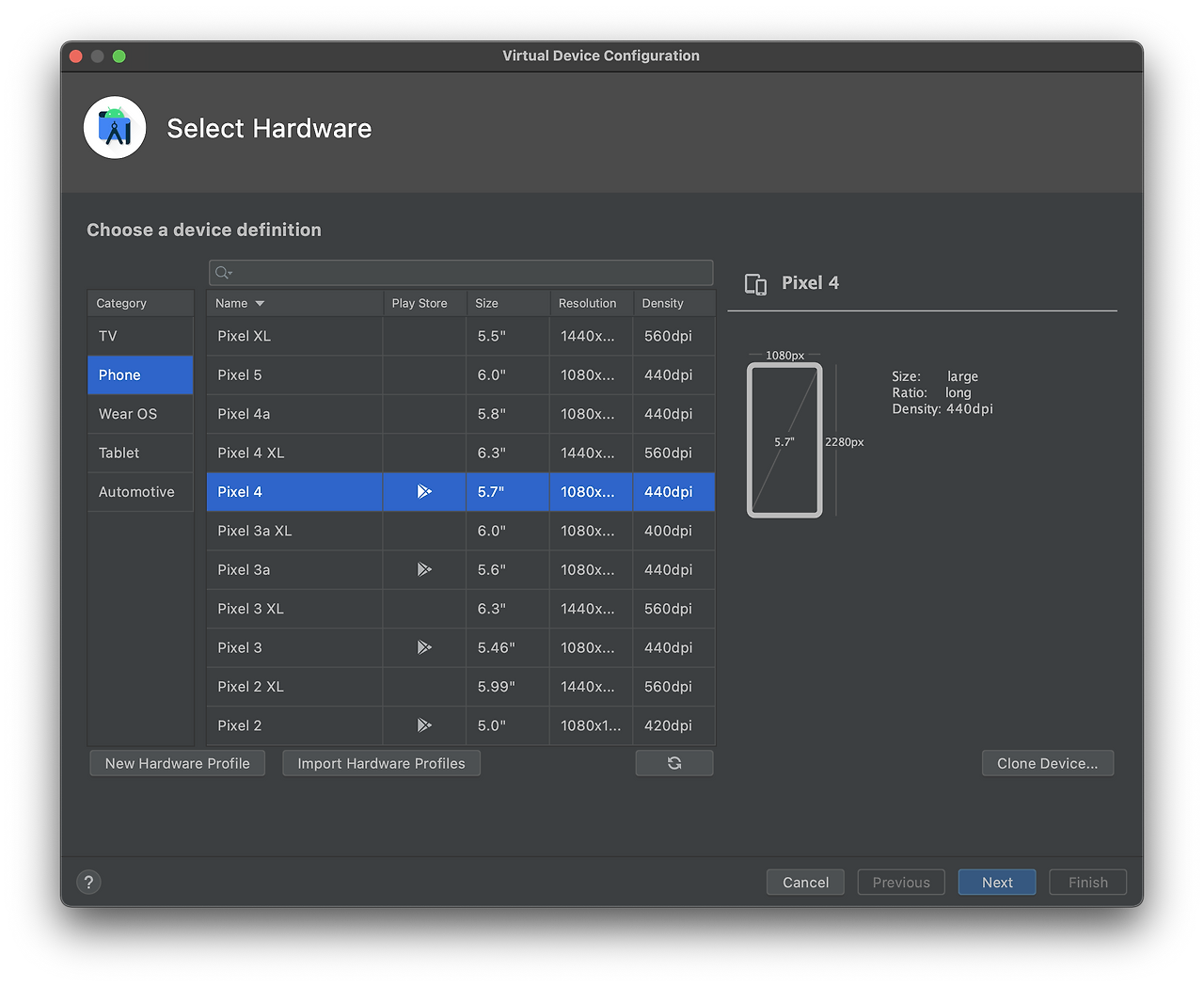Click the Play Store icon for Pixel 3a
This screenshot has height=987, width=1204.
(424, 569)
